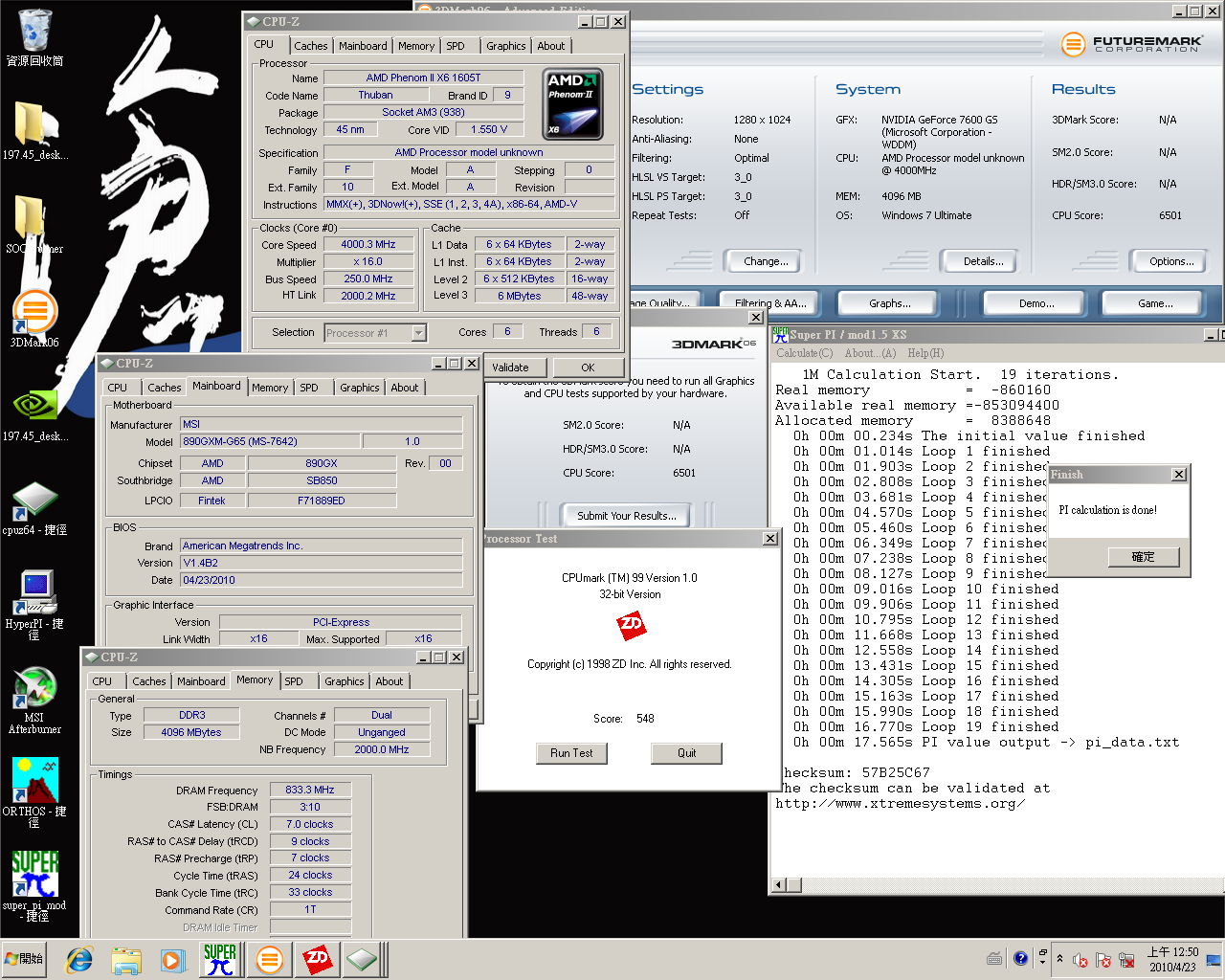Click the ZD logo in CPUmark window

631,626
